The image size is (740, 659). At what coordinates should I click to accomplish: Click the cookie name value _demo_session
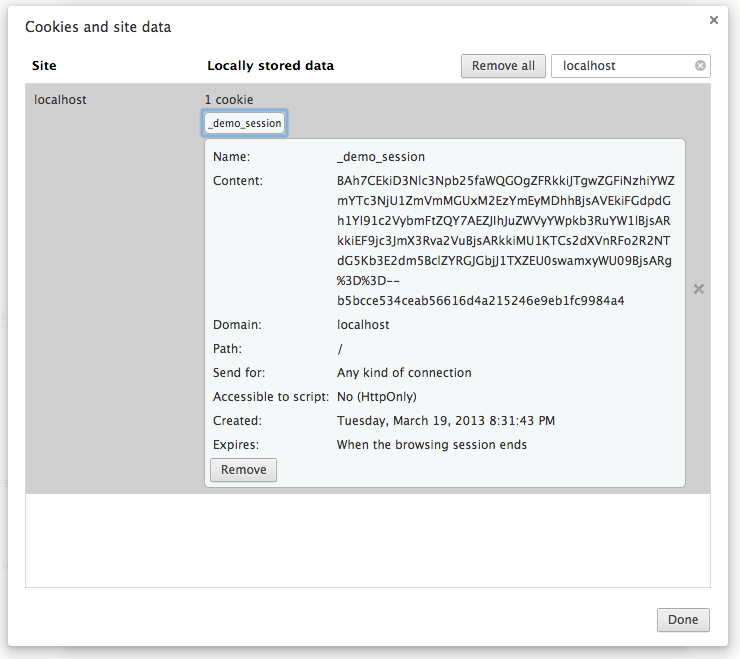click(381, 157)
